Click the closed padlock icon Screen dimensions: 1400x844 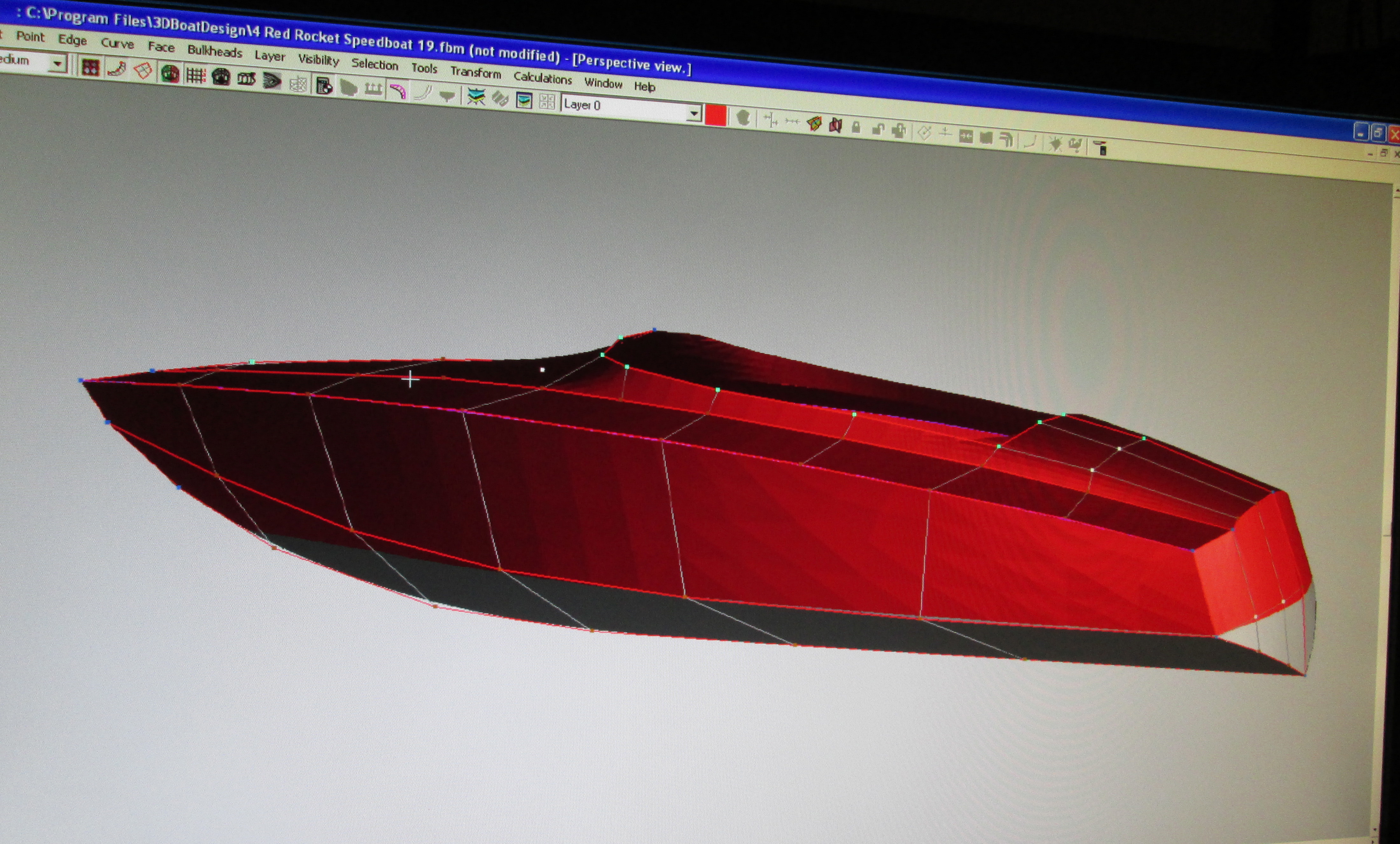[x=856, y=127]
